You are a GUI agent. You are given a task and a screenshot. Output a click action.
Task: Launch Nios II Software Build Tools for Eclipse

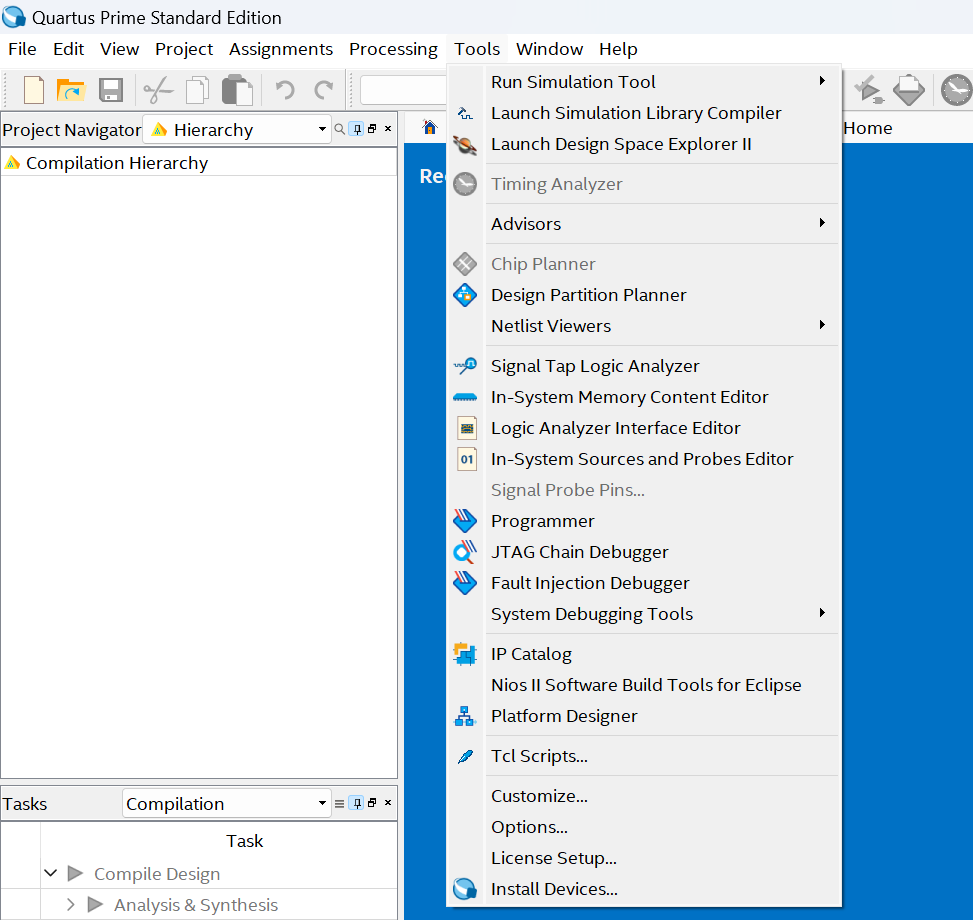coord(644,685)
